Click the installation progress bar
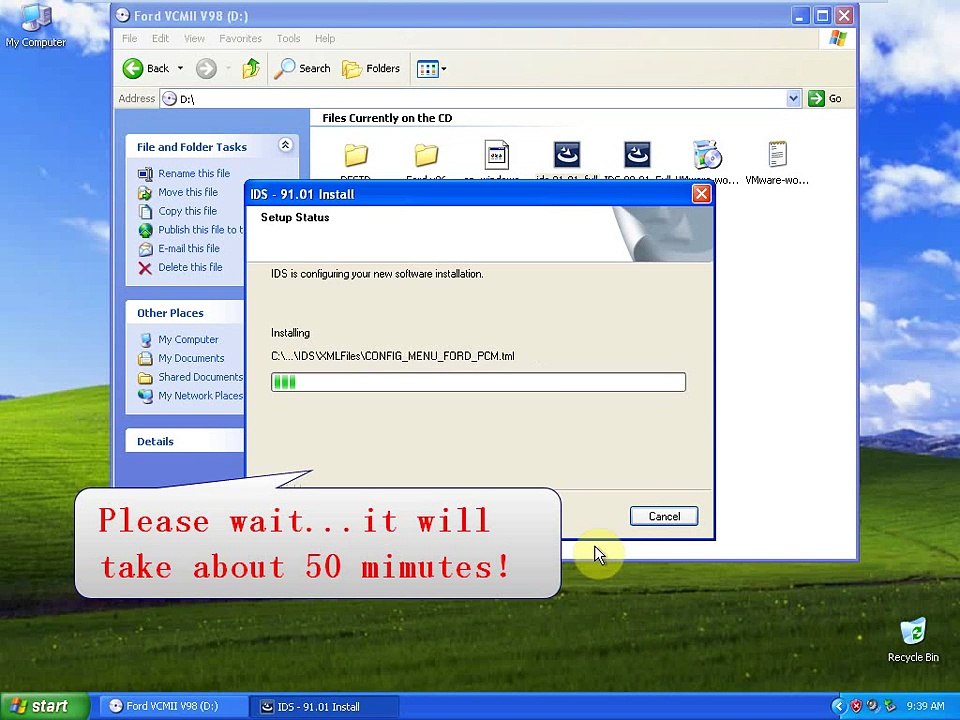 click(478, 382)
